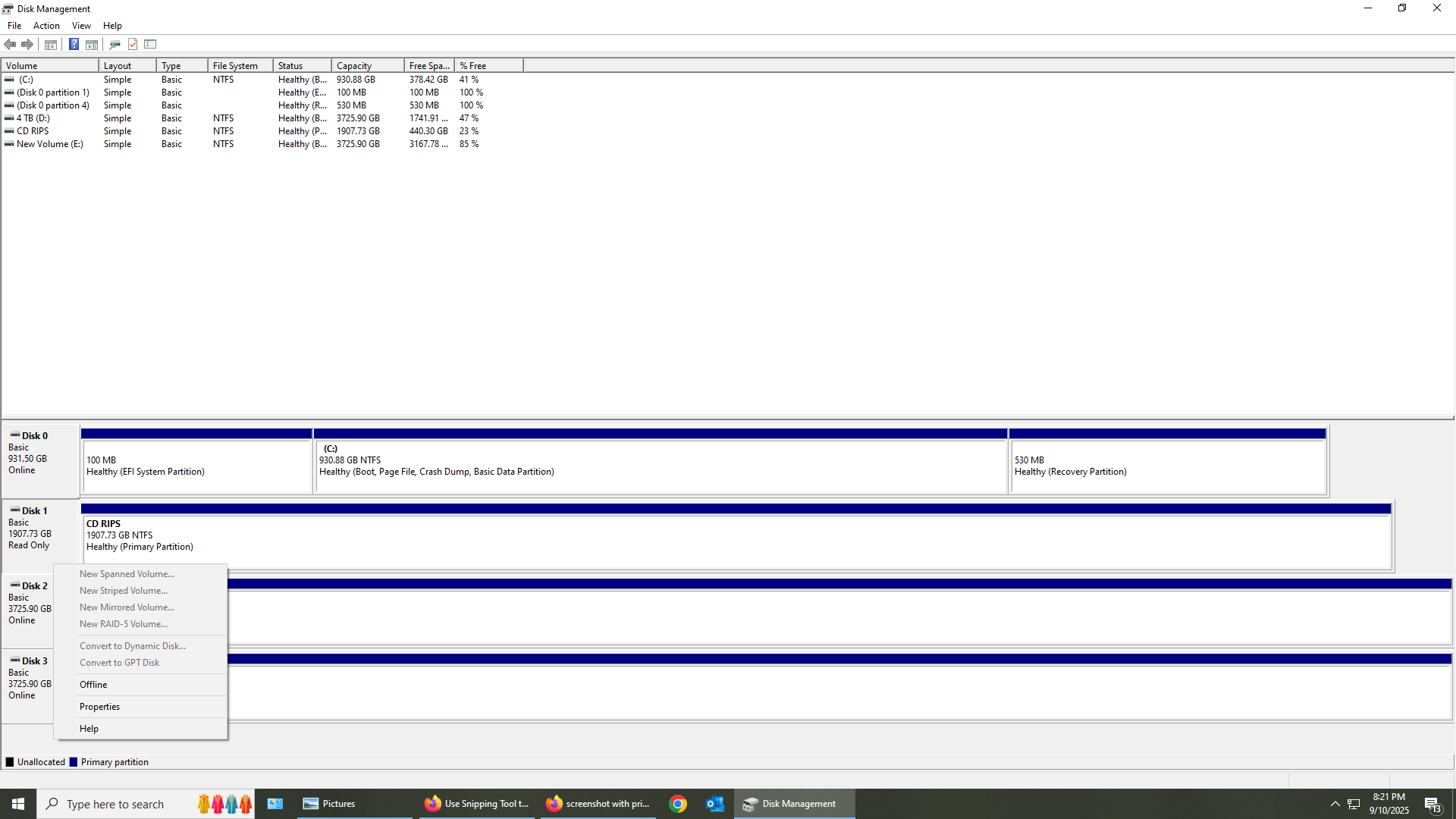Click the Forward arrow toolbar icon
1456x819 pixels.
point(27,44)
